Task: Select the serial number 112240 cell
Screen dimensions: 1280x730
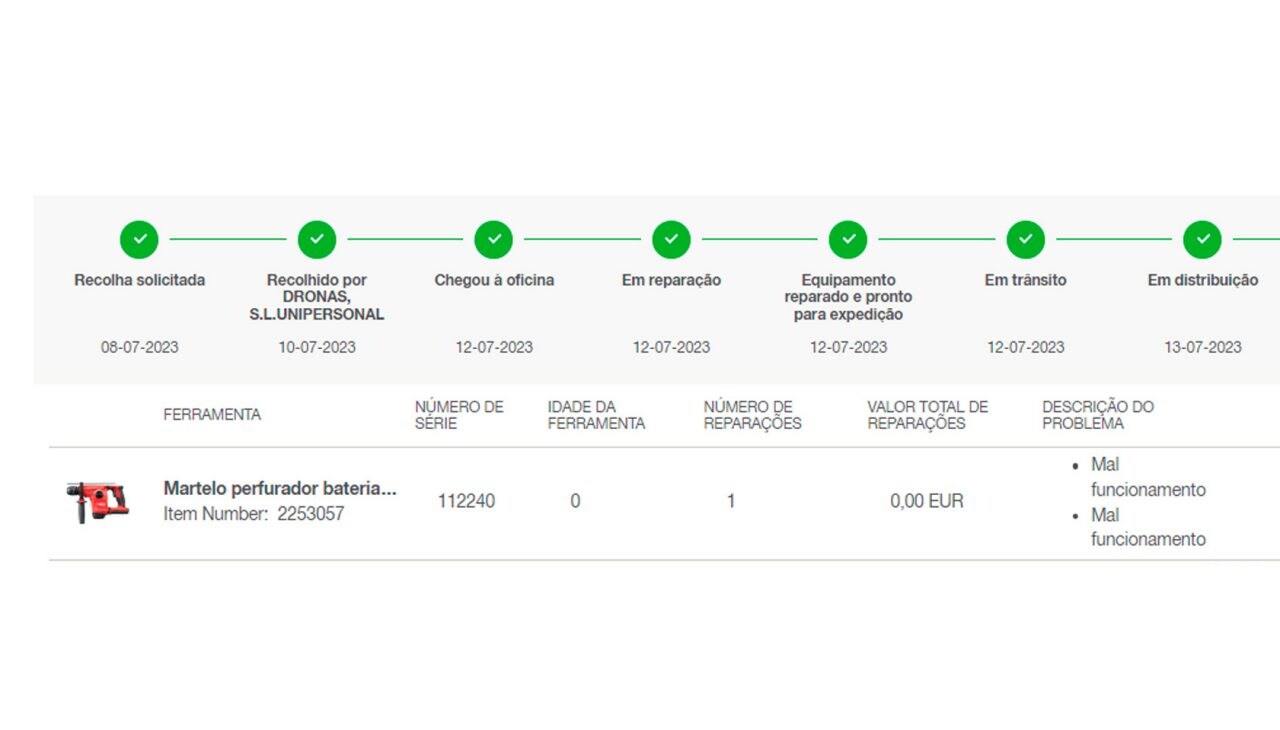Action: tap(466, 501)
